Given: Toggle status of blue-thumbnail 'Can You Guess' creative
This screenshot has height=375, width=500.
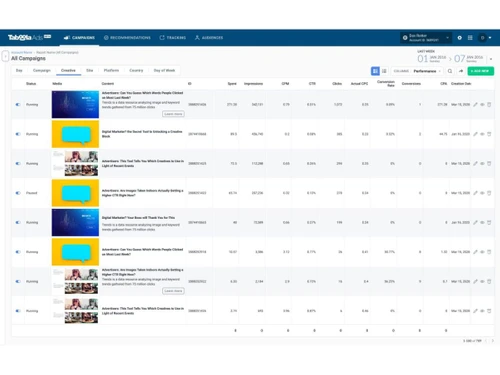Looking at the screenshot, I should pyautogui.click(x=18, y=105).
